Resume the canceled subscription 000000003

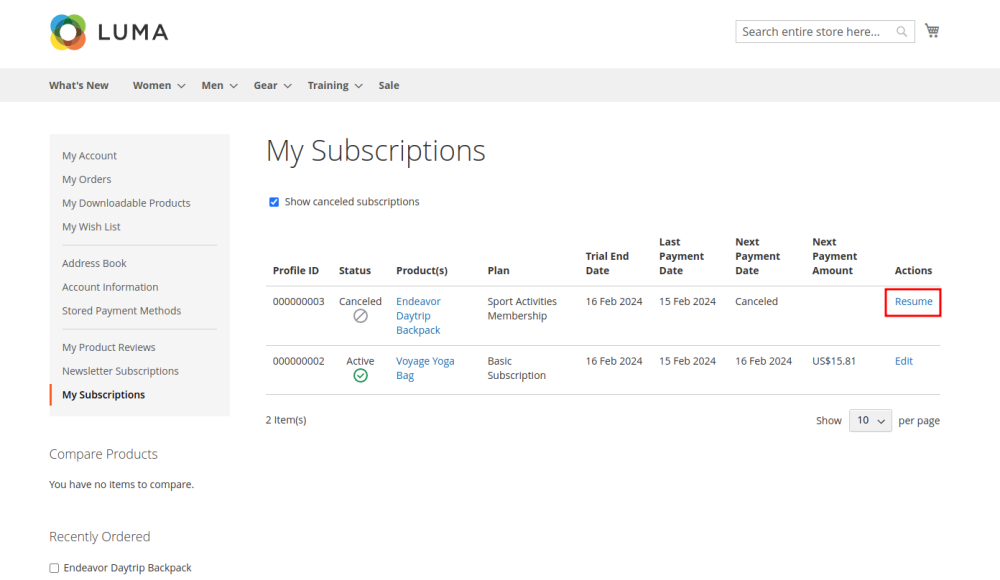pos(913,301)
